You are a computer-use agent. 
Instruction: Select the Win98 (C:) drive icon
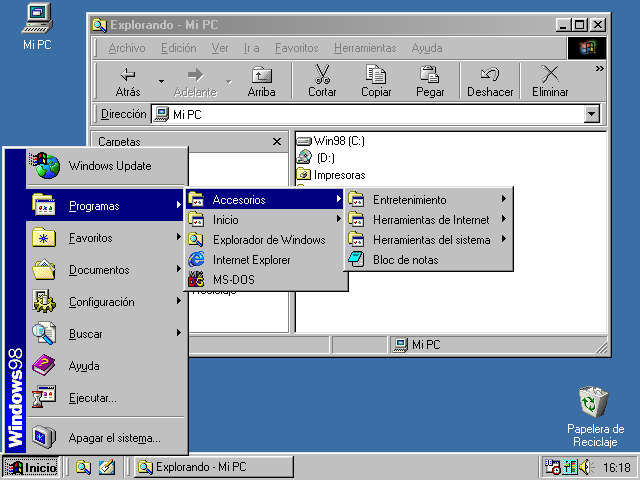304,141
